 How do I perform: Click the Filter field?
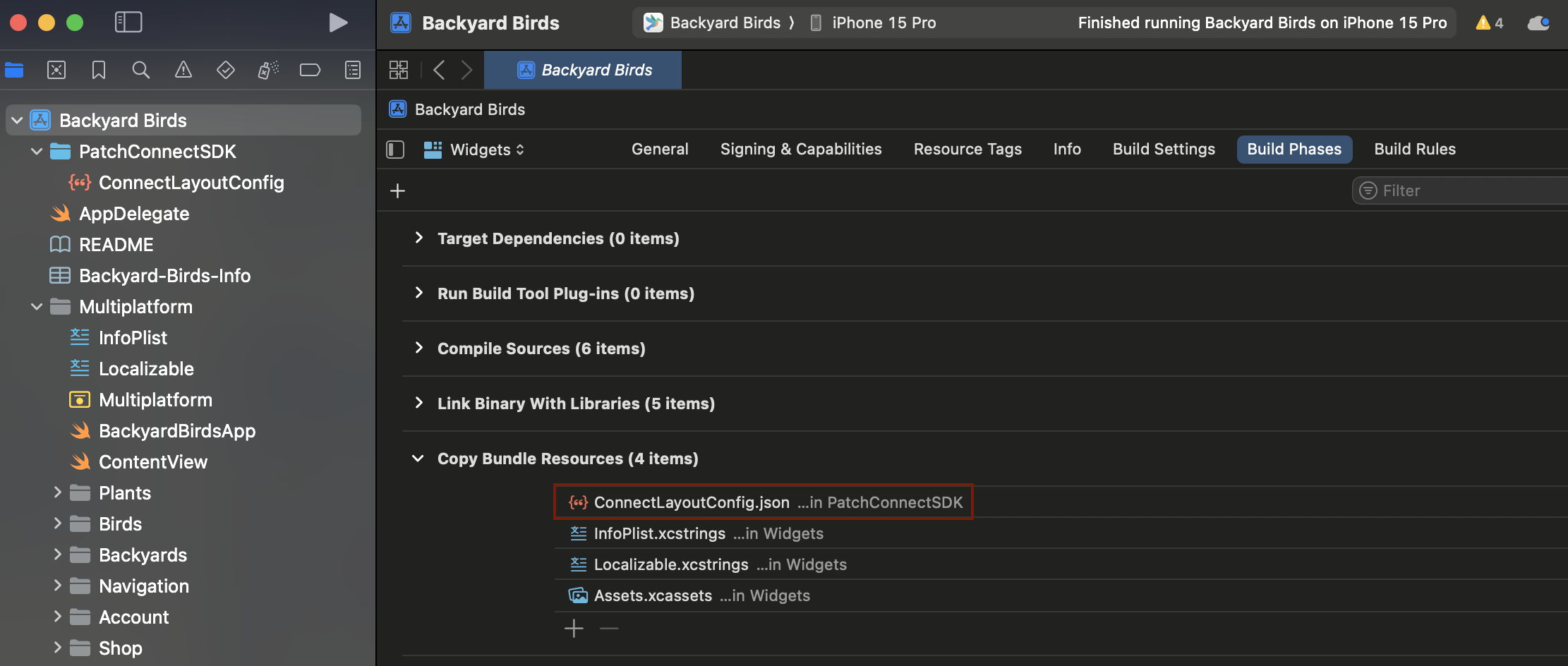1459,190
